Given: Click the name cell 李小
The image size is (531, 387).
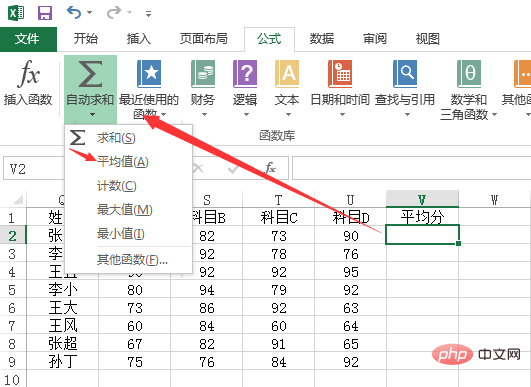Looking at the screenshot, I should [x=63, y=290].
